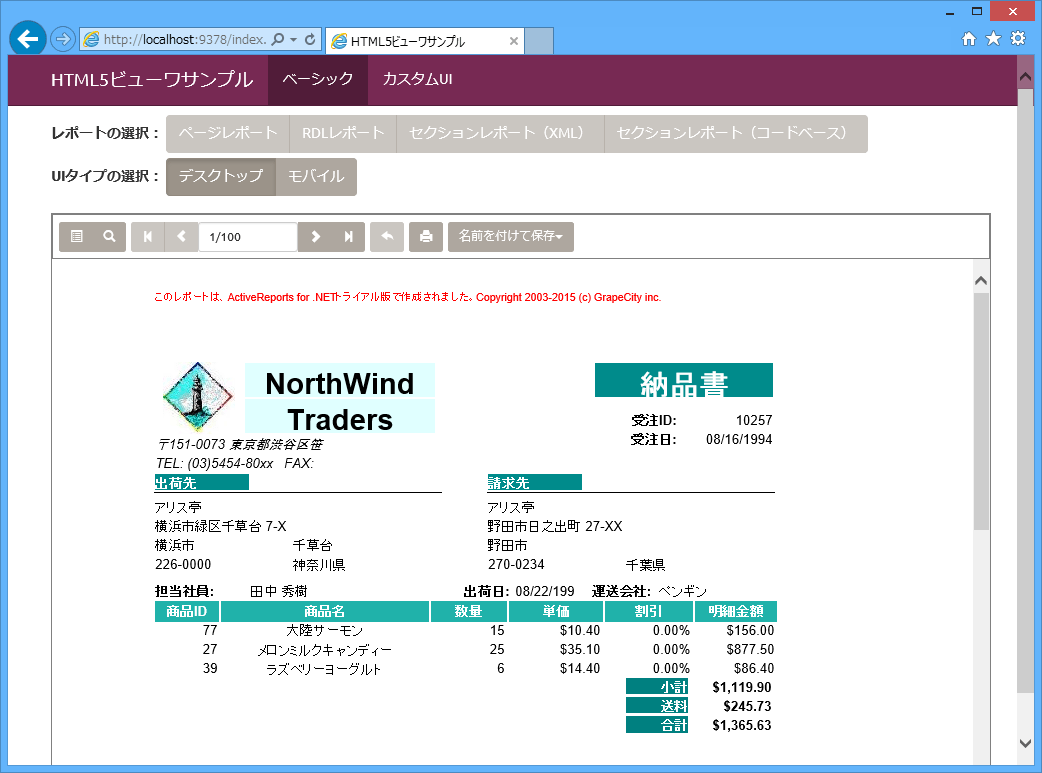Image resolution: width=1042 pixels, height=773 pixels.
Task: Select the デスクトップ UI type
Action: tap(221, 176)
